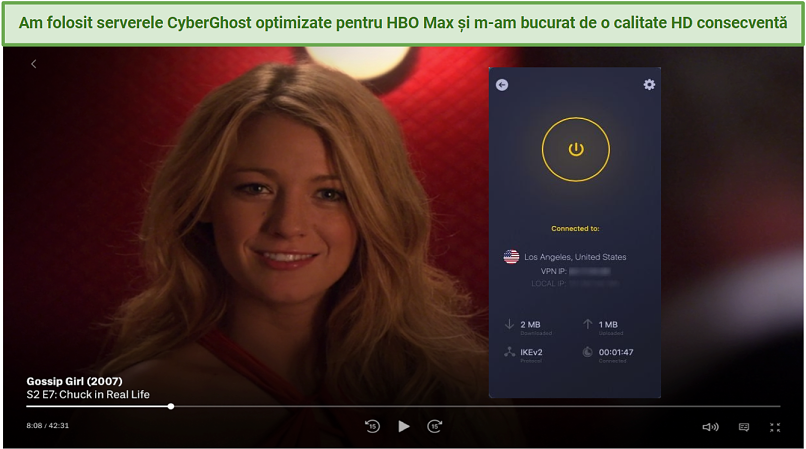This screenshot has height=449, width=806.
Task: Play the Gossip Girl episode
Action: pos(404,426)
